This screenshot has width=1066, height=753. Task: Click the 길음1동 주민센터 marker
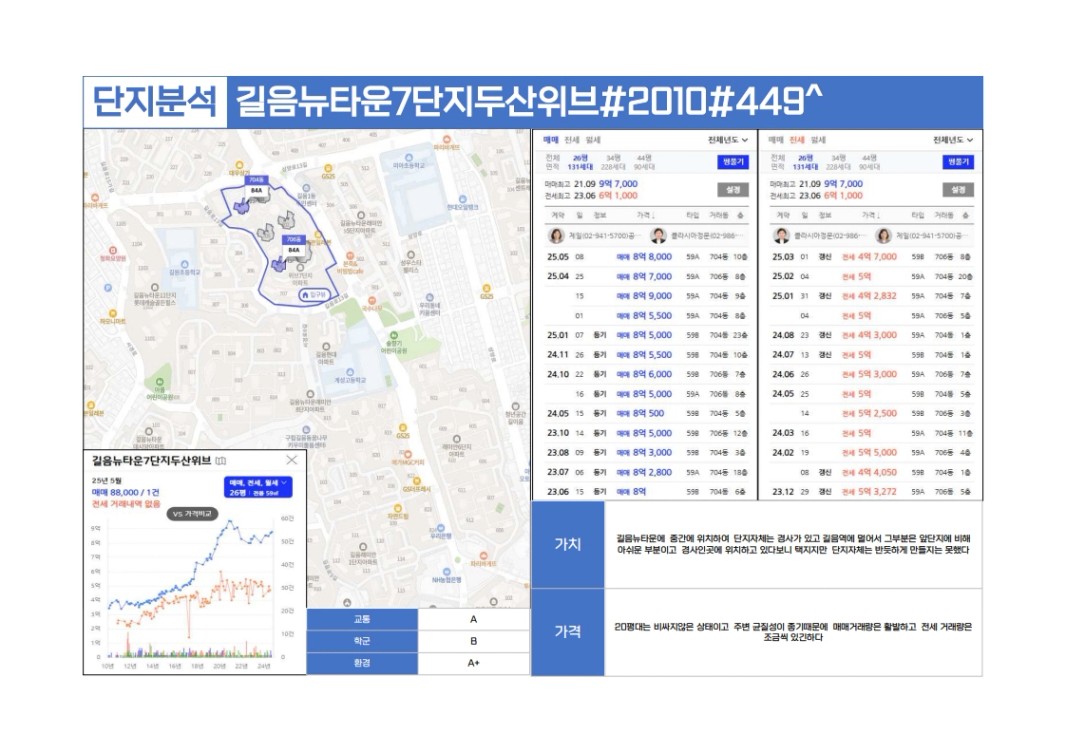tap(306, 196)
